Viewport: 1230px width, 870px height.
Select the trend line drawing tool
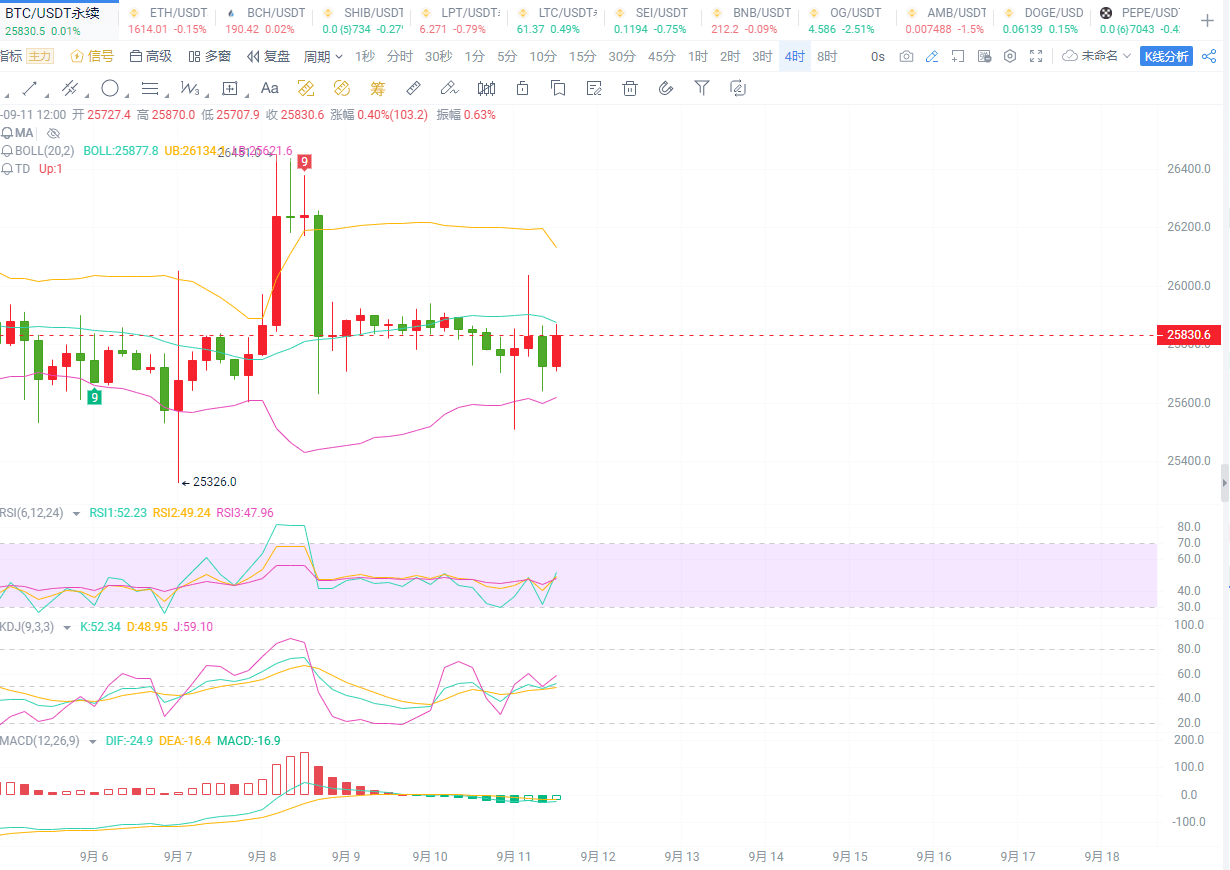click(30, 88)
